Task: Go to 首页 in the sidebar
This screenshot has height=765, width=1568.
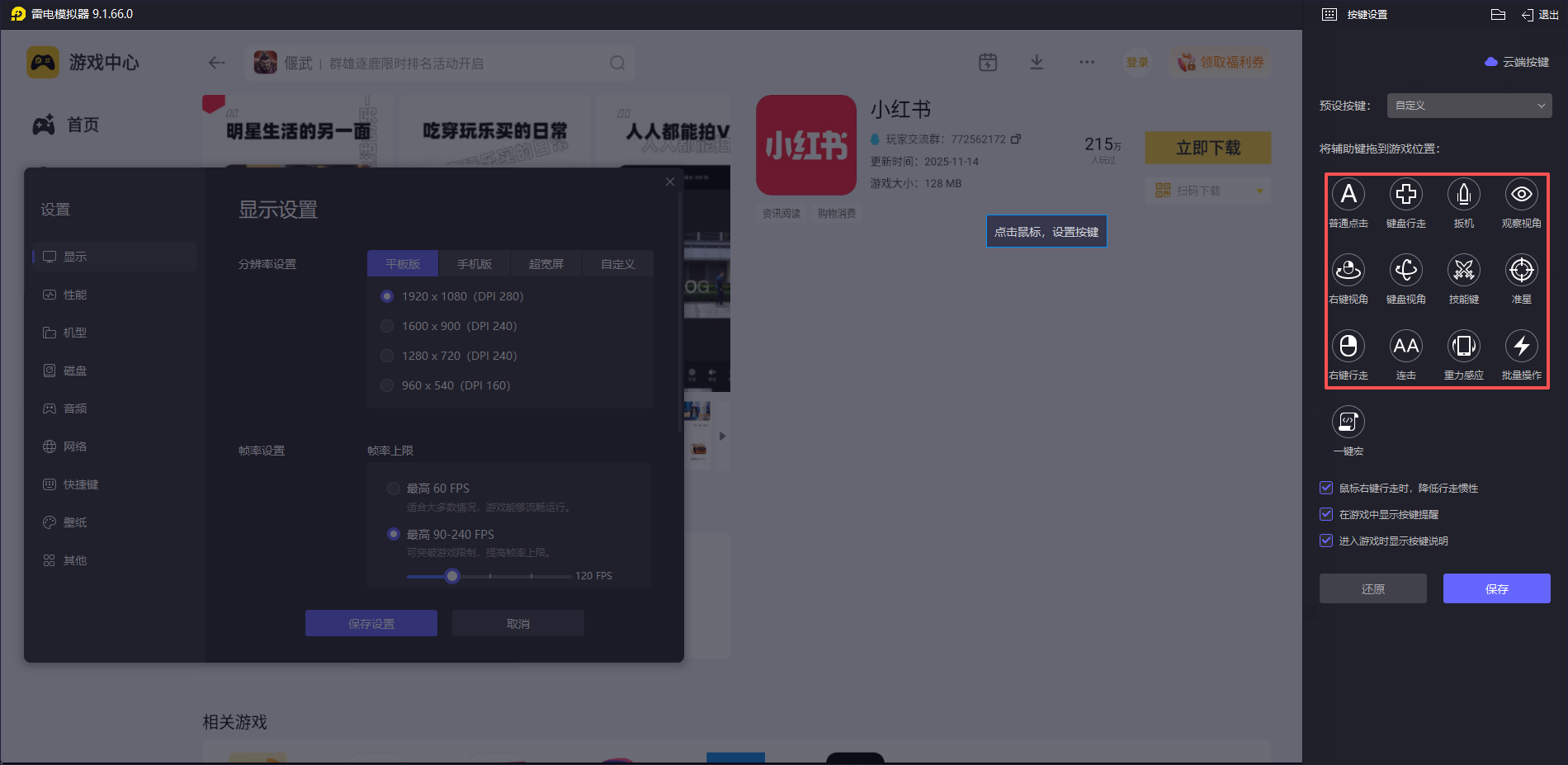Action: pyautogui.click(x=66, y=125)
